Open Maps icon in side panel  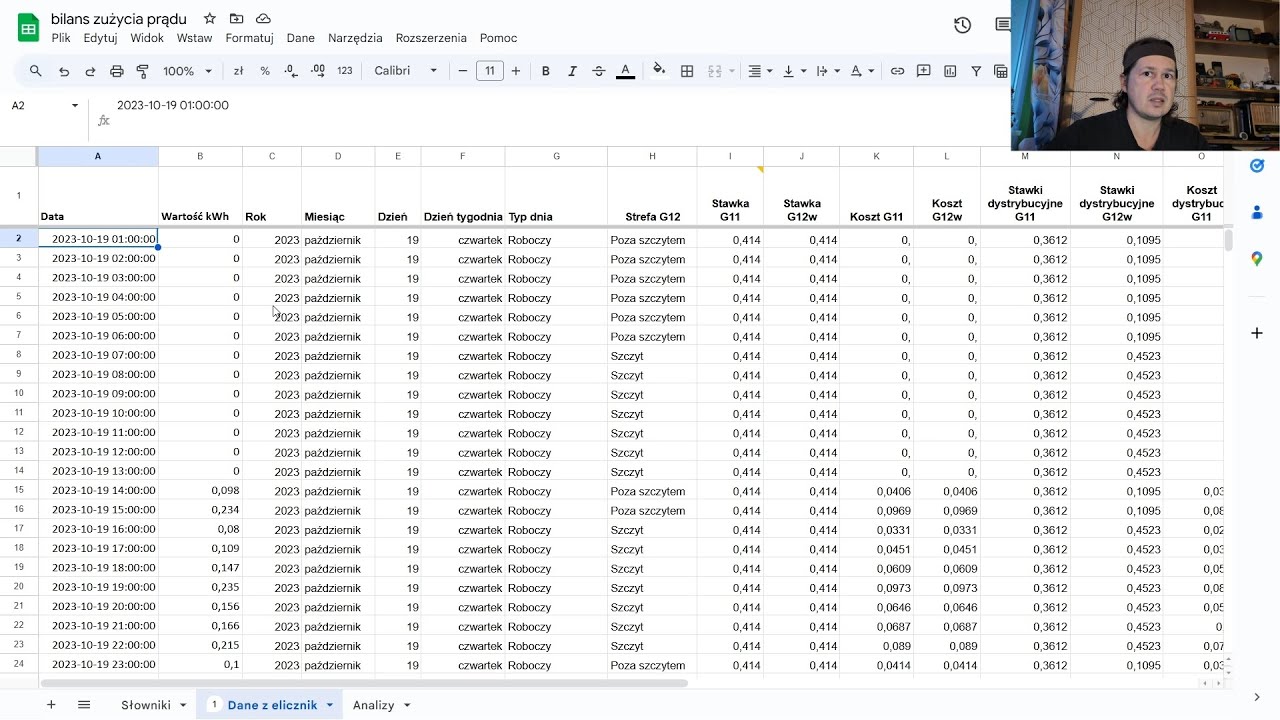pyautogui.click(x=1257, y=259)
